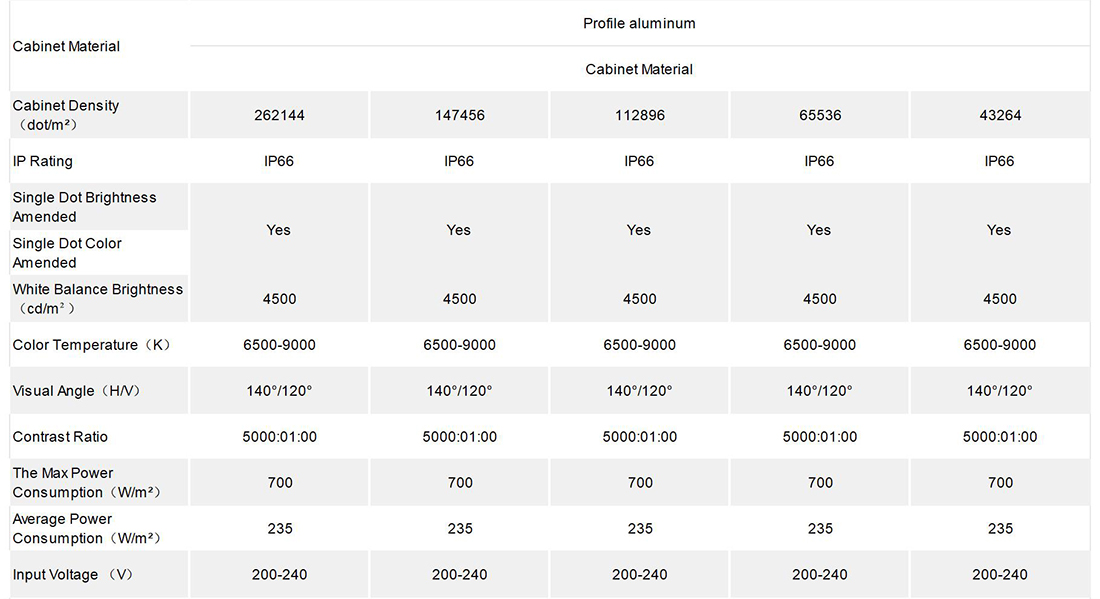Click the density cell showing 112896

tap(640, 115)
